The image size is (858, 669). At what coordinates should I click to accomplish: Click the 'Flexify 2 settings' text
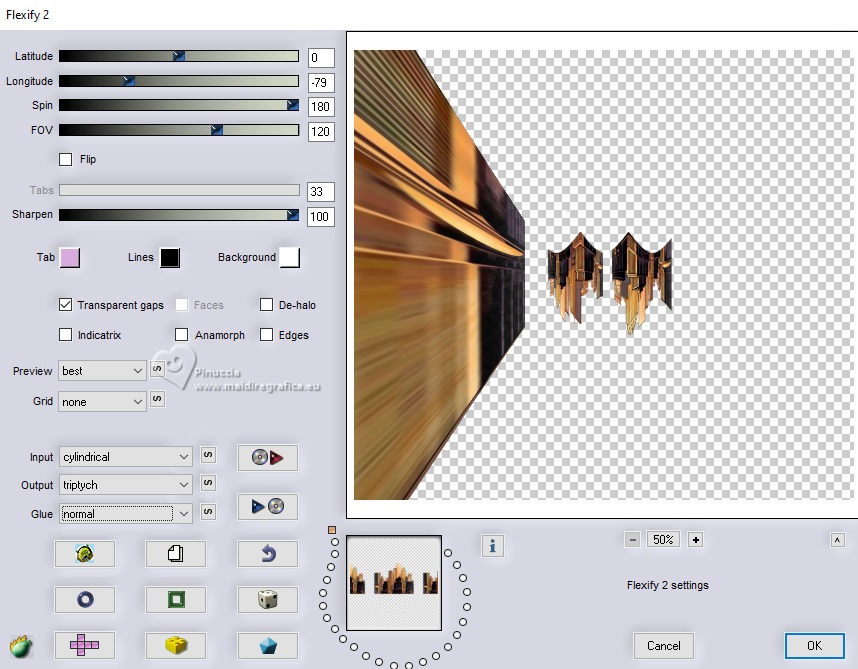pos(668,585)
